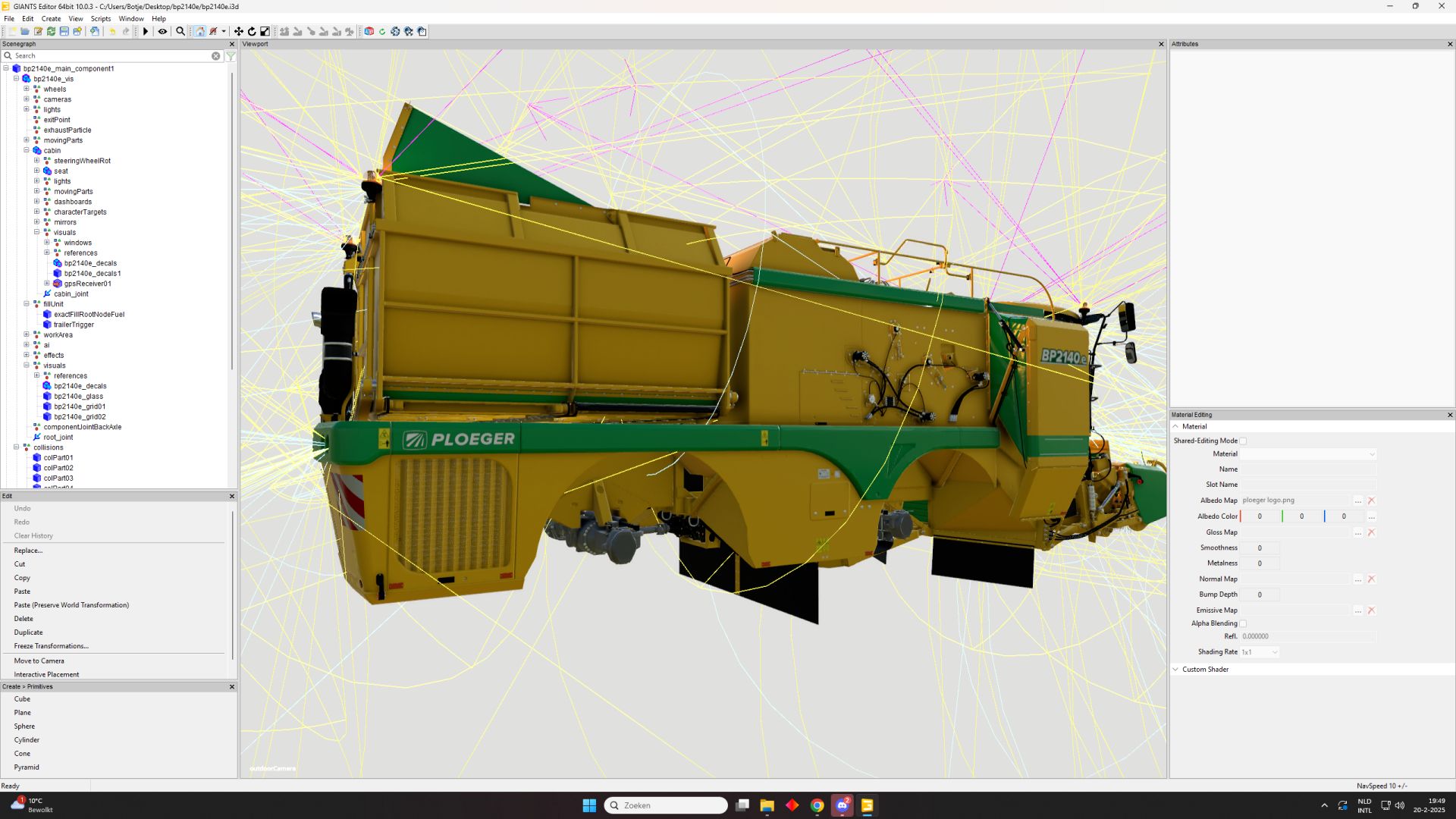The width and height of the screenshot is (1456, 819).
Task: Click the small green refresh arrow icon
Action: point(382,32)
